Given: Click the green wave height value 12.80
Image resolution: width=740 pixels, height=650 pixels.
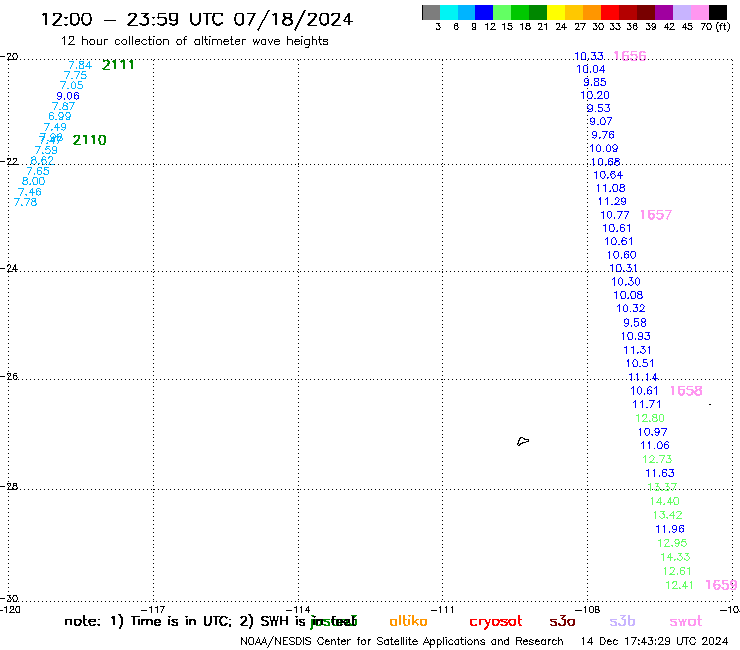Looking at the screenshot, I should (x=650, y=418).
